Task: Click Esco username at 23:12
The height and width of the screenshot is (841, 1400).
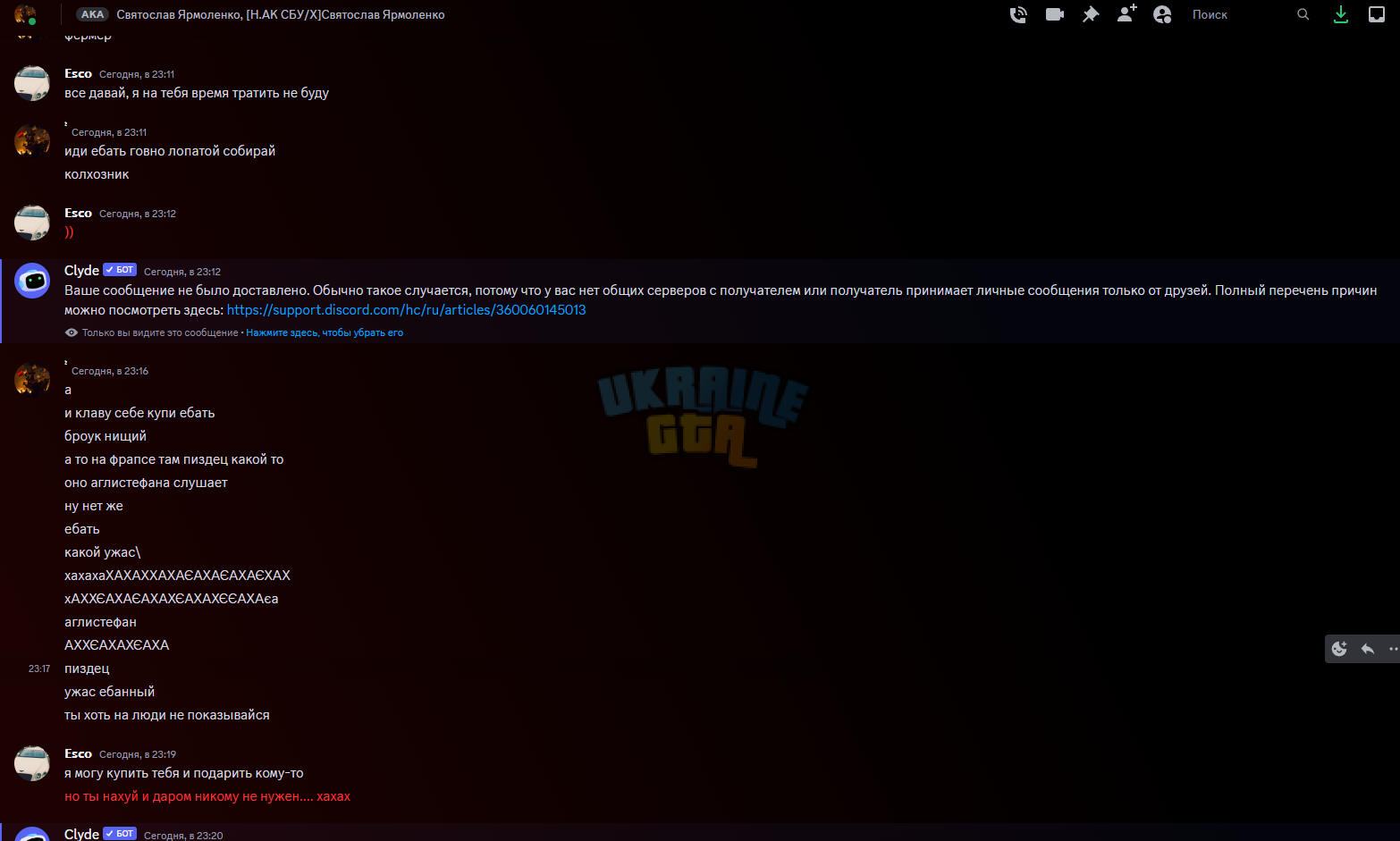Action: [x=78, y=214]
